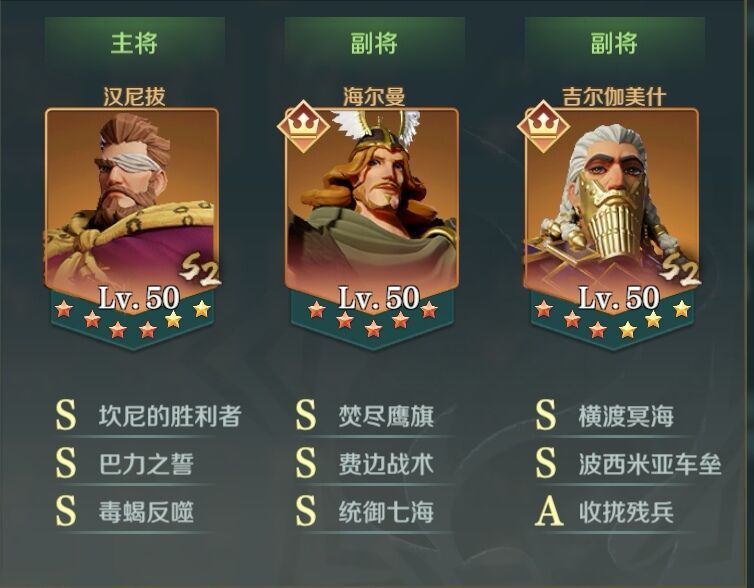Open the 副将 header above 海尔曼
Image resolution: width=754 pixels, height=588 pixels.
[x=374, y=42]
